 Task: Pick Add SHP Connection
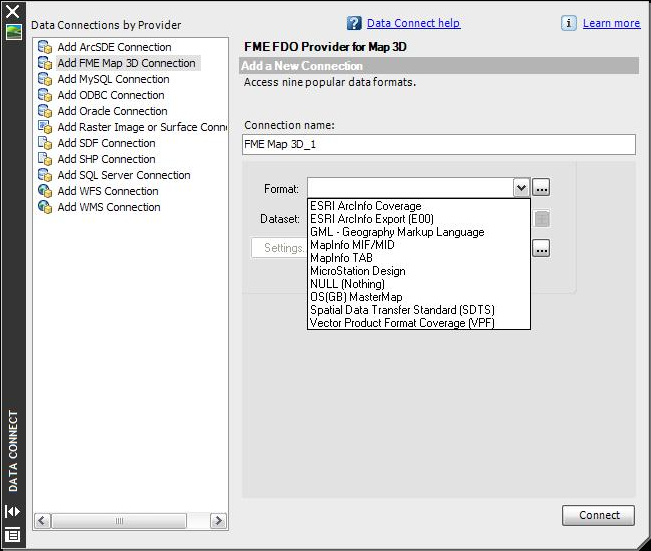[106, 159]
